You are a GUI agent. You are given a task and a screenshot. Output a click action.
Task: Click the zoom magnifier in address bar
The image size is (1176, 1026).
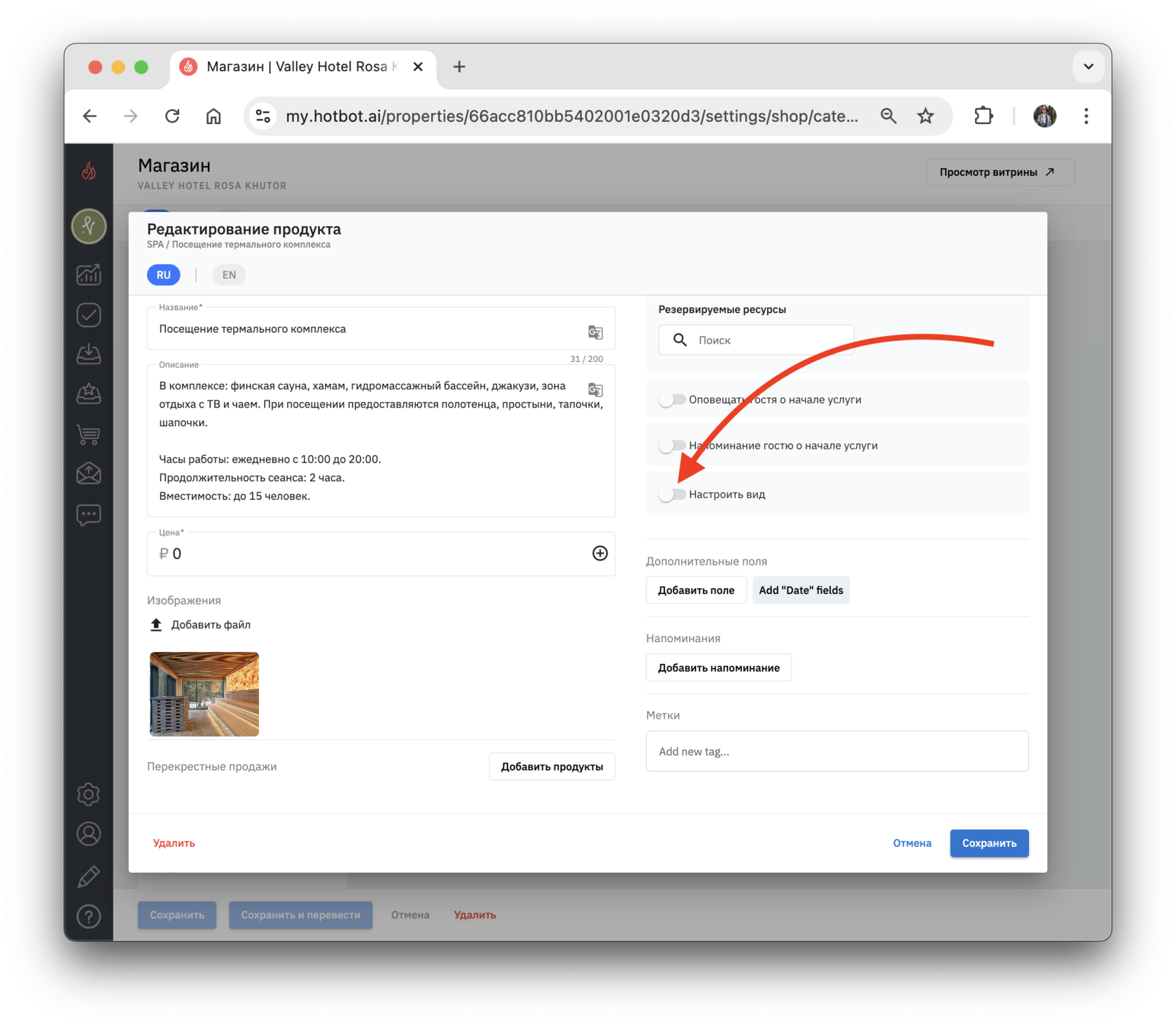[888, 116]
